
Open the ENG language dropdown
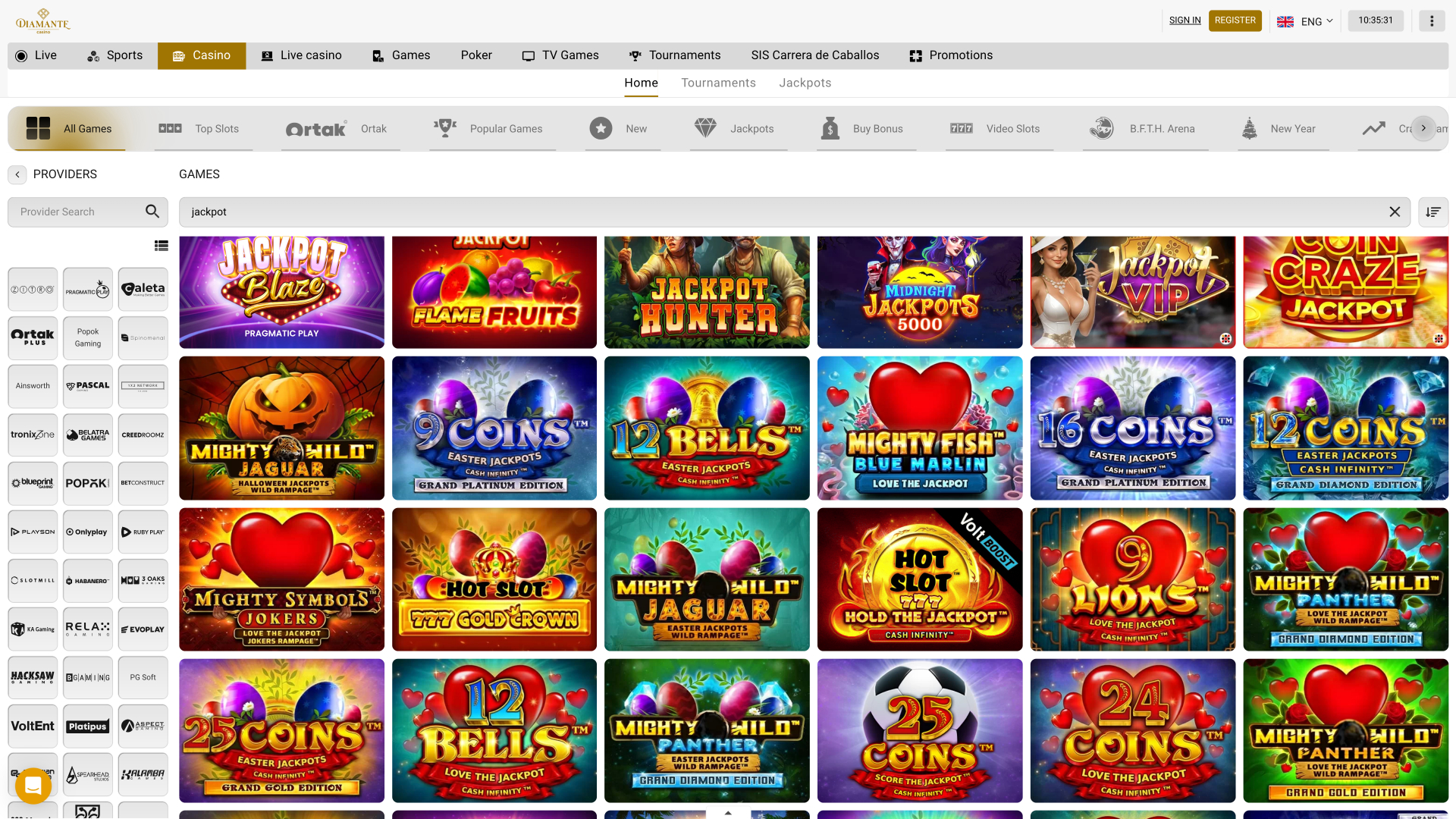pos(1304,21)
